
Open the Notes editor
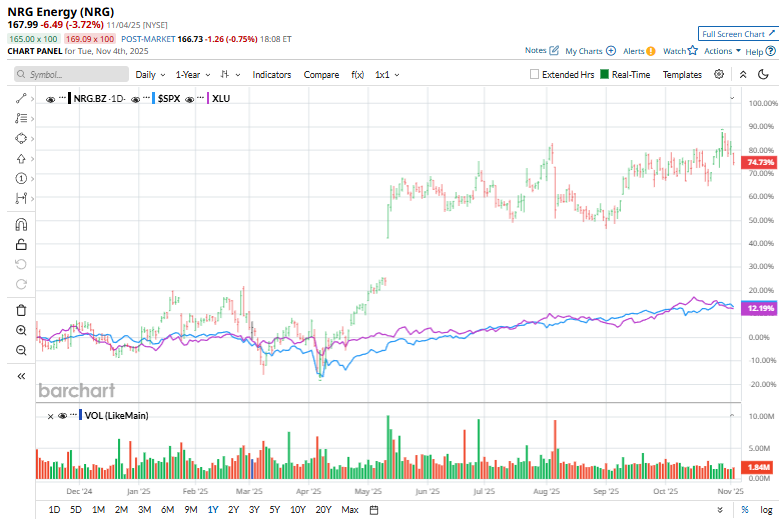(542, 50)
